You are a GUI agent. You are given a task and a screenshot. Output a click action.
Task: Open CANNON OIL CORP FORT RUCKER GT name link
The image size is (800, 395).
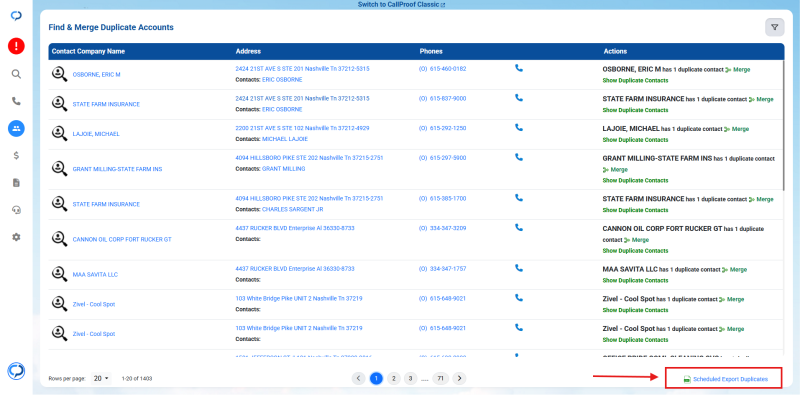point(122,239)
